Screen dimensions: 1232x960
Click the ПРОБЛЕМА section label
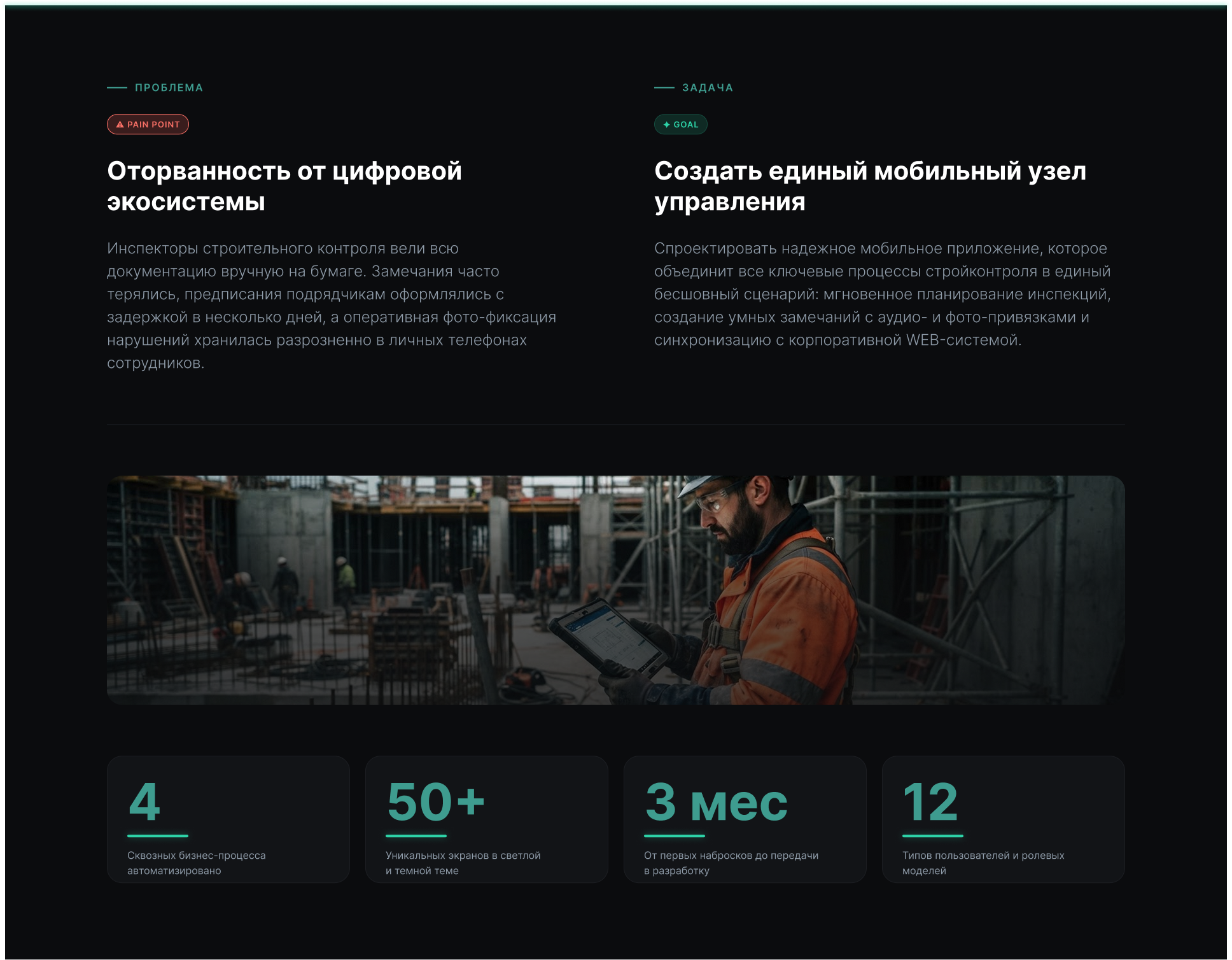click(x=169, y=88)
